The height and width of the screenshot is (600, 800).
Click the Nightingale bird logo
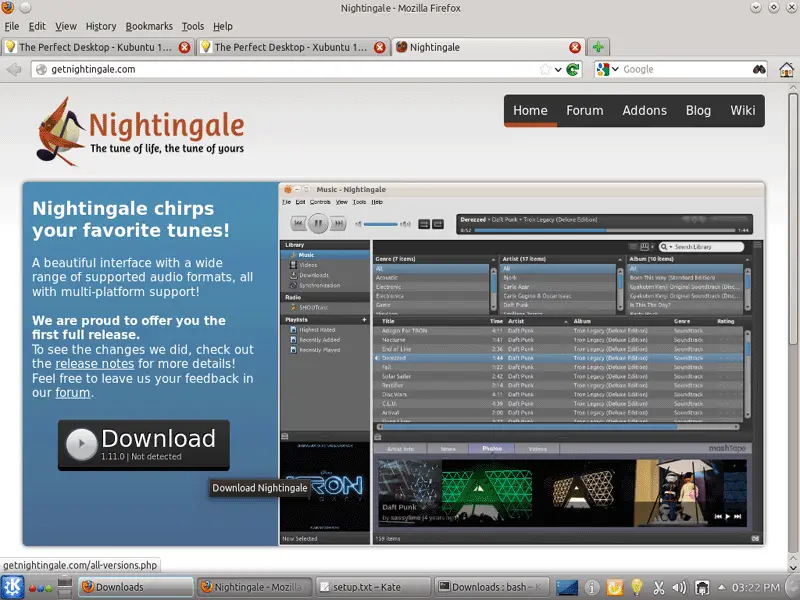pyautogui.click(x=60, y=132)
